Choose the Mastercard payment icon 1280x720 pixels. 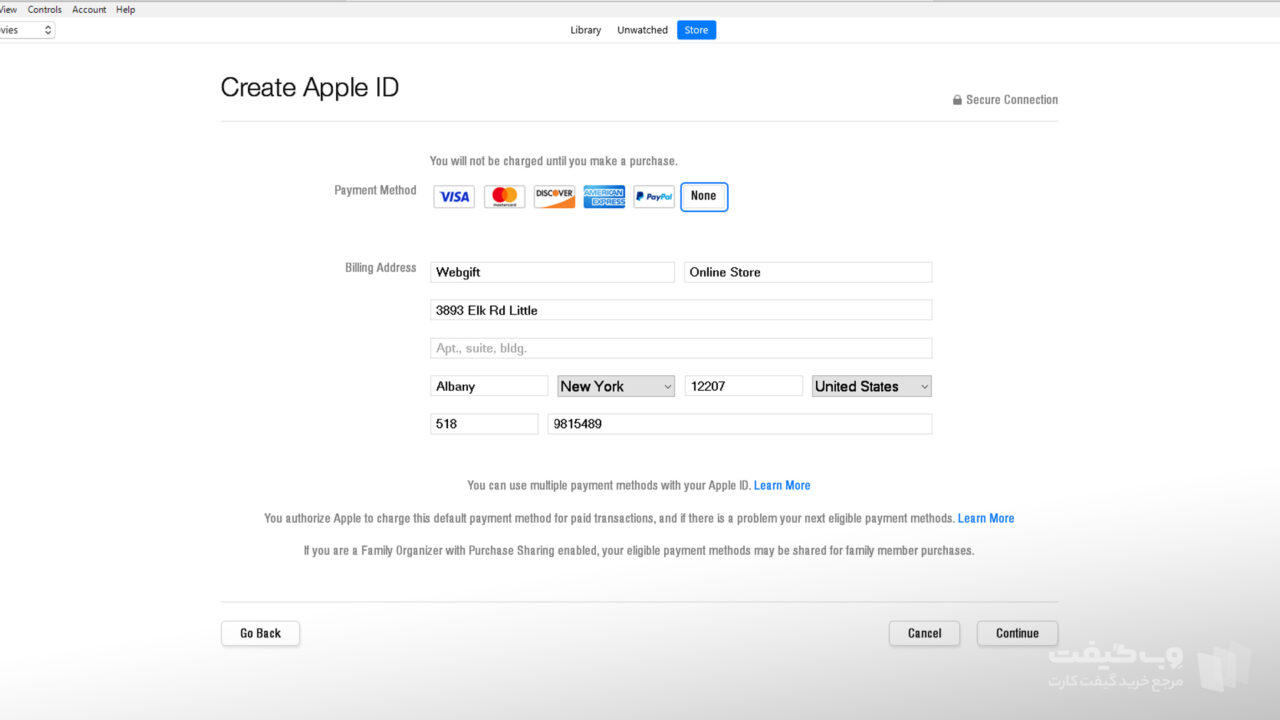coord(504,197)
